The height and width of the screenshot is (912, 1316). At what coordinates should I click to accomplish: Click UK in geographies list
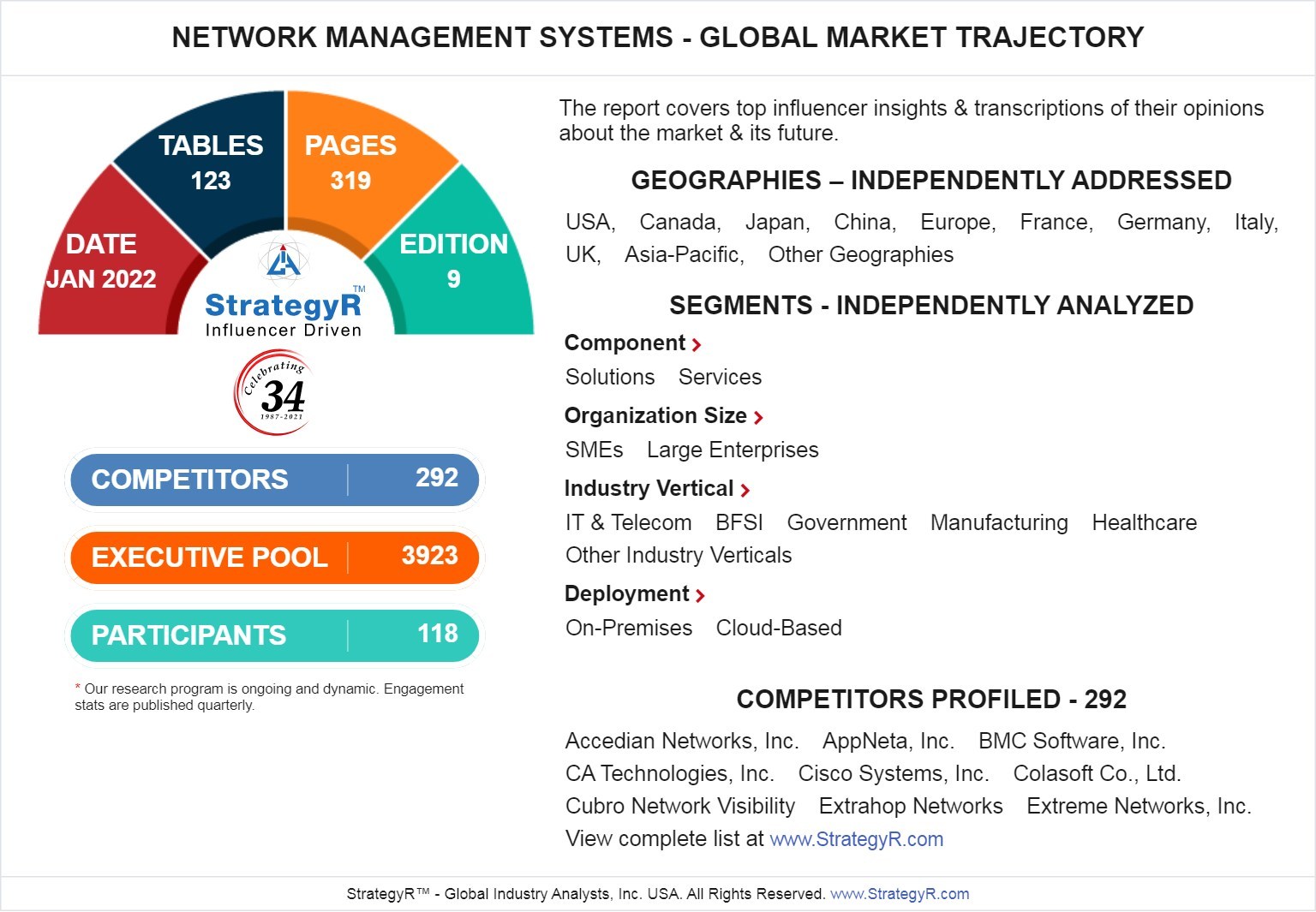583,255
